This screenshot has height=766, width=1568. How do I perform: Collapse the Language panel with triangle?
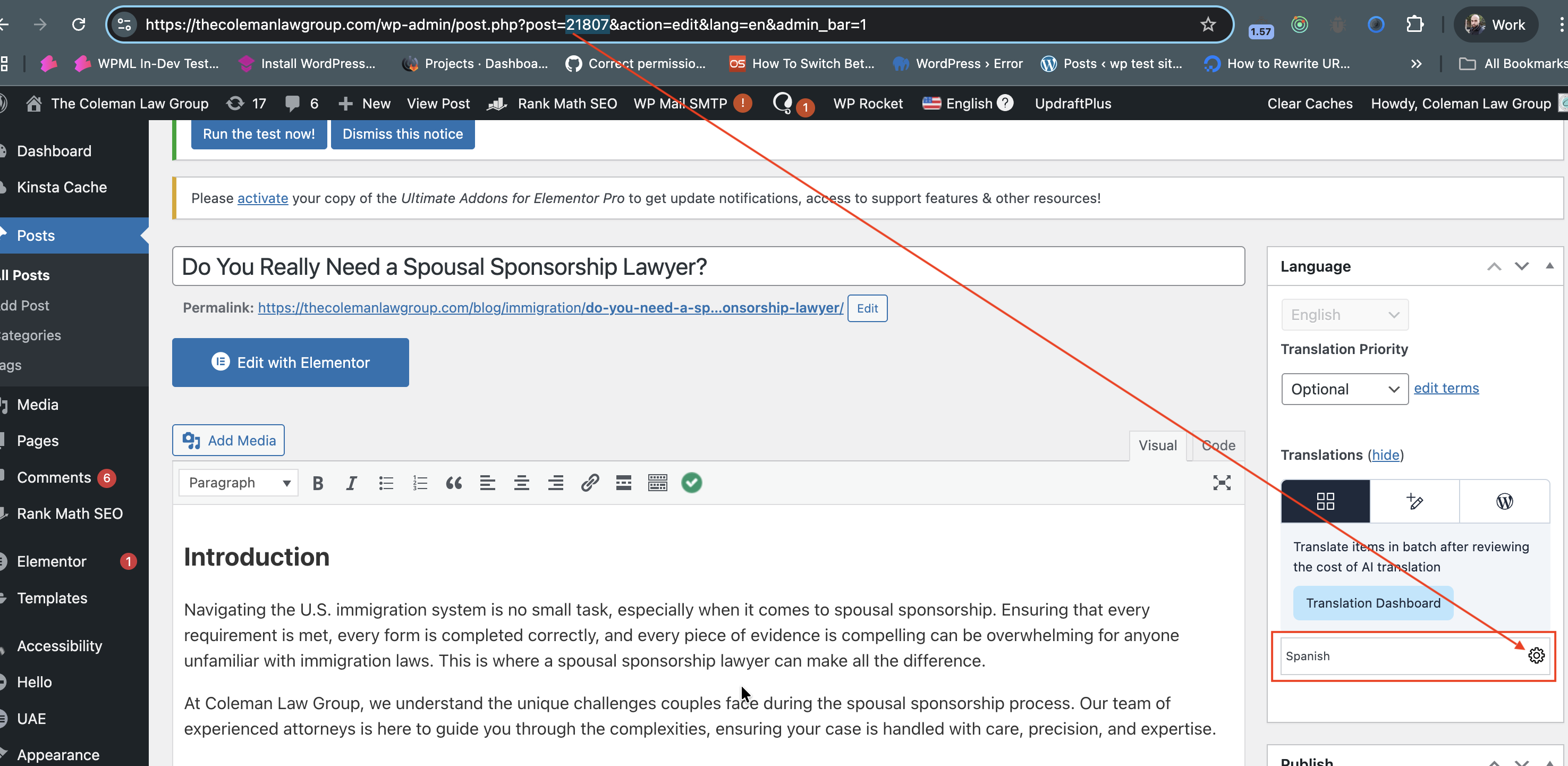[1549, 265]
